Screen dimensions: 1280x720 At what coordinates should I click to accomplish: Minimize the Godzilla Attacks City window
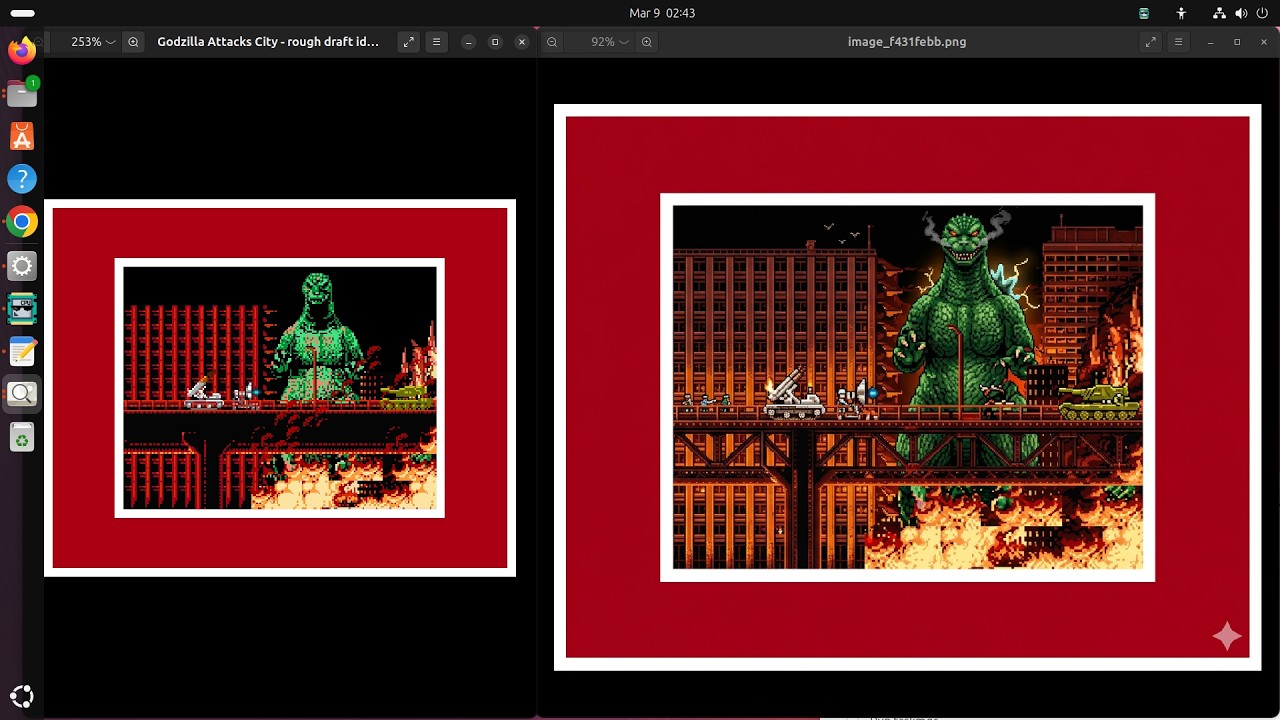(x=468, y=42)
